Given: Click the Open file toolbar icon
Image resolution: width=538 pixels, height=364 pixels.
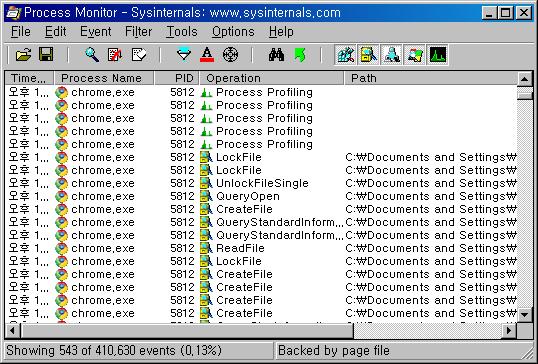Looking at the screenshot, I should coord(23,55).
